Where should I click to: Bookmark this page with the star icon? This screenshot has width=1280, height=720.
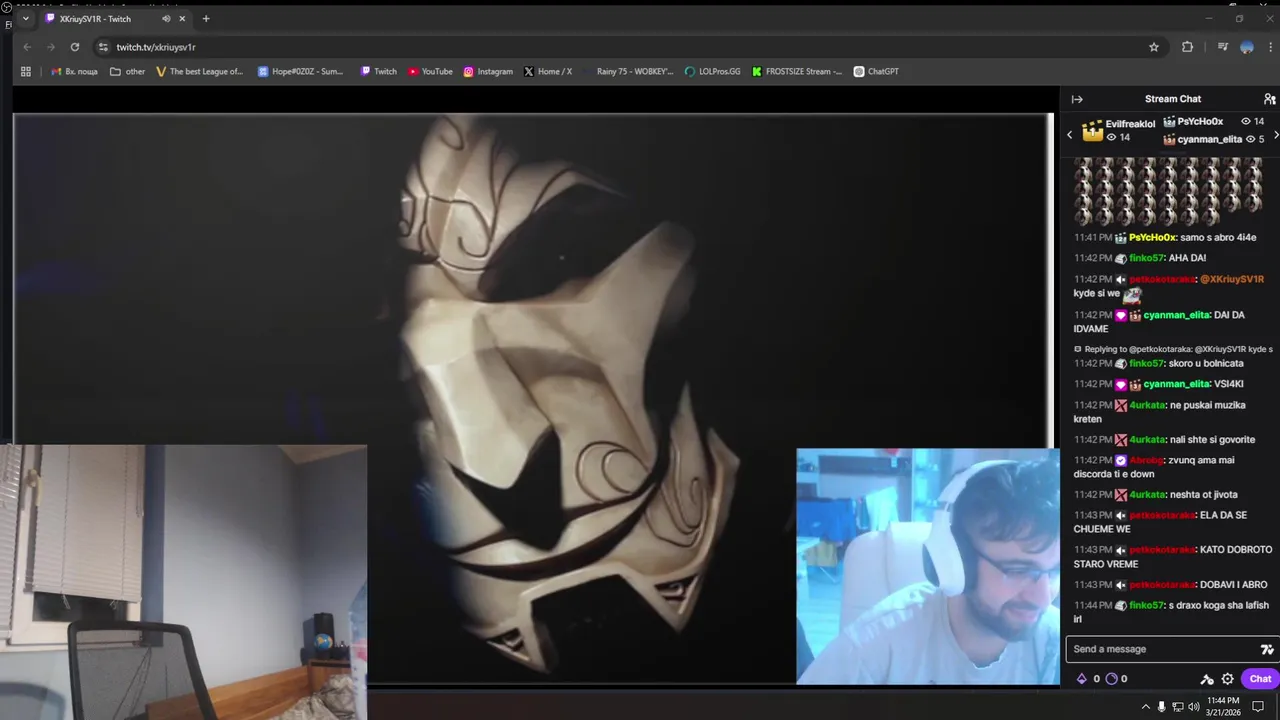pyautogui.click(x=1154, y=47)
